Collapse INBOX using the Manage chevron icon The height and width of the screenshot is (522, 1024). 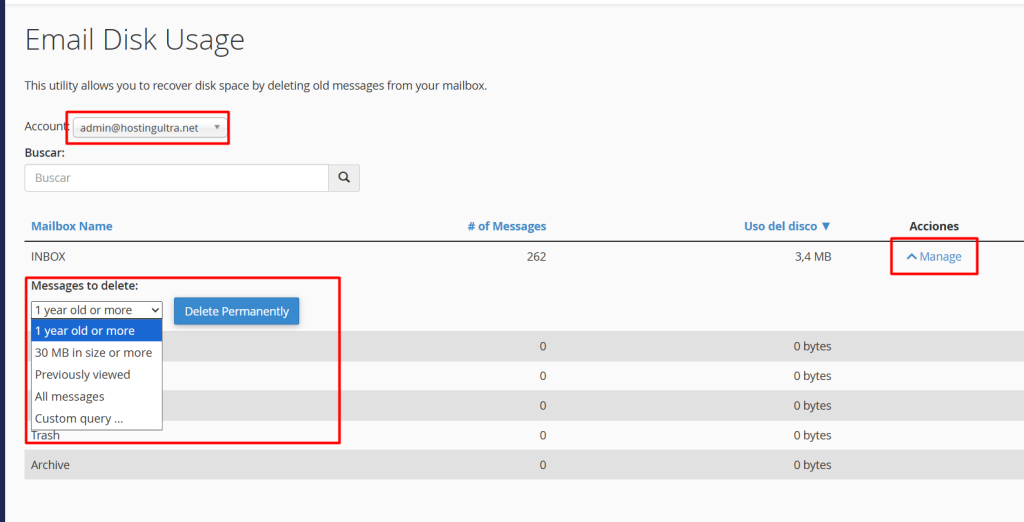[x=911, y=257]
